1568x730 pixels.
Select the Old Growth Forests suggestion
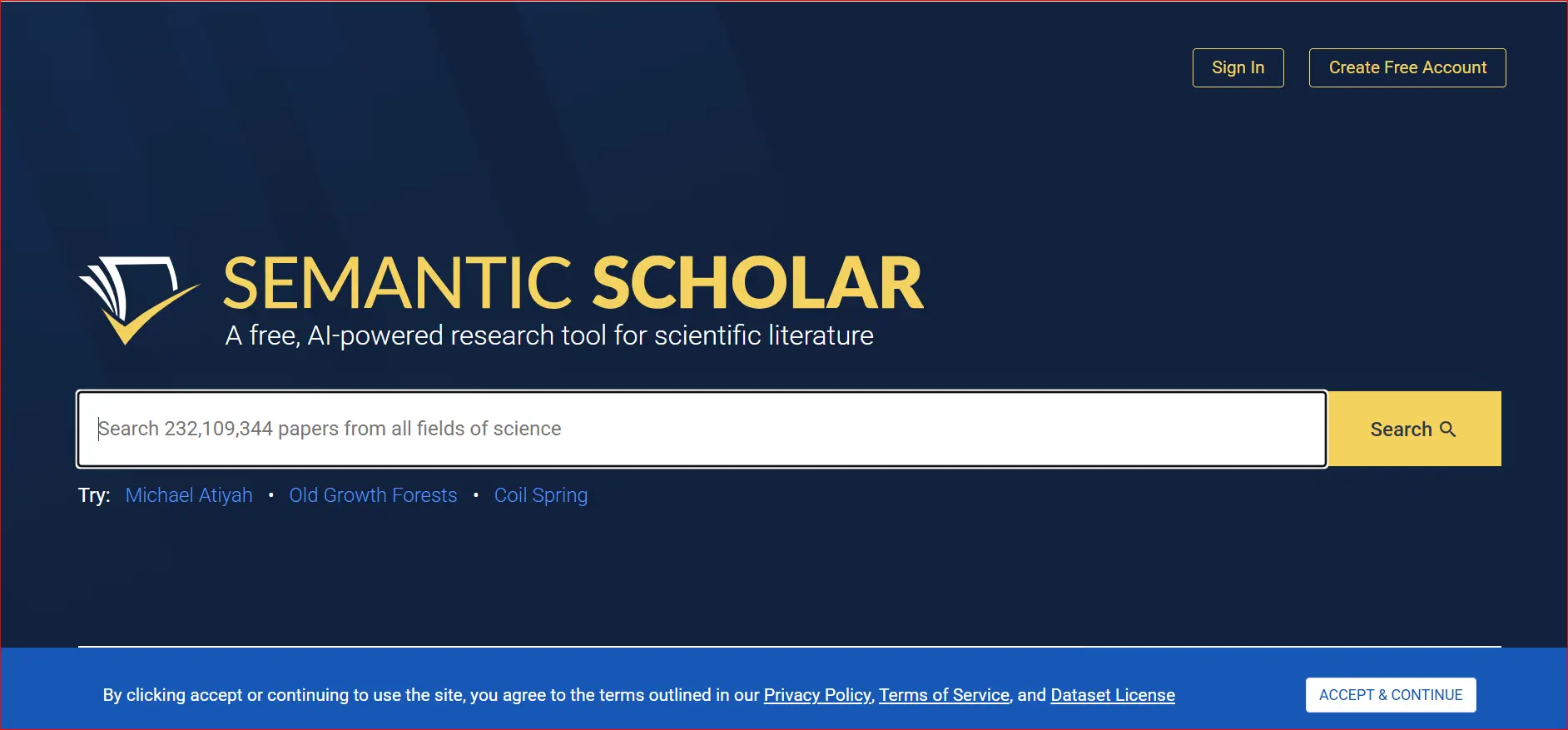pyautogui.click(x=373, y=495)
